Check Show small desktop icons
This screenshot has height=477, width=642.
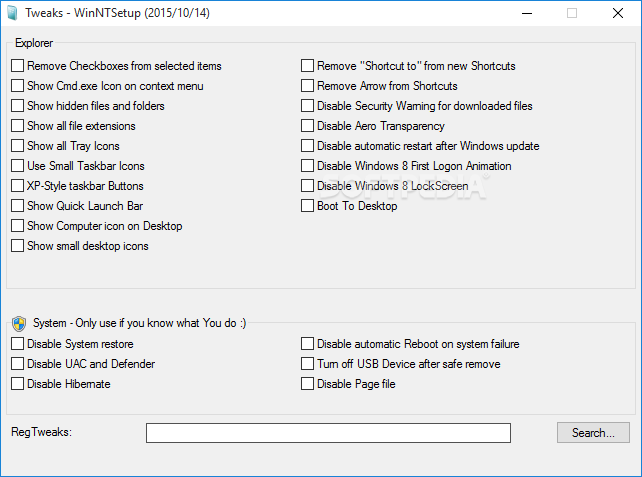coord(18,246)
